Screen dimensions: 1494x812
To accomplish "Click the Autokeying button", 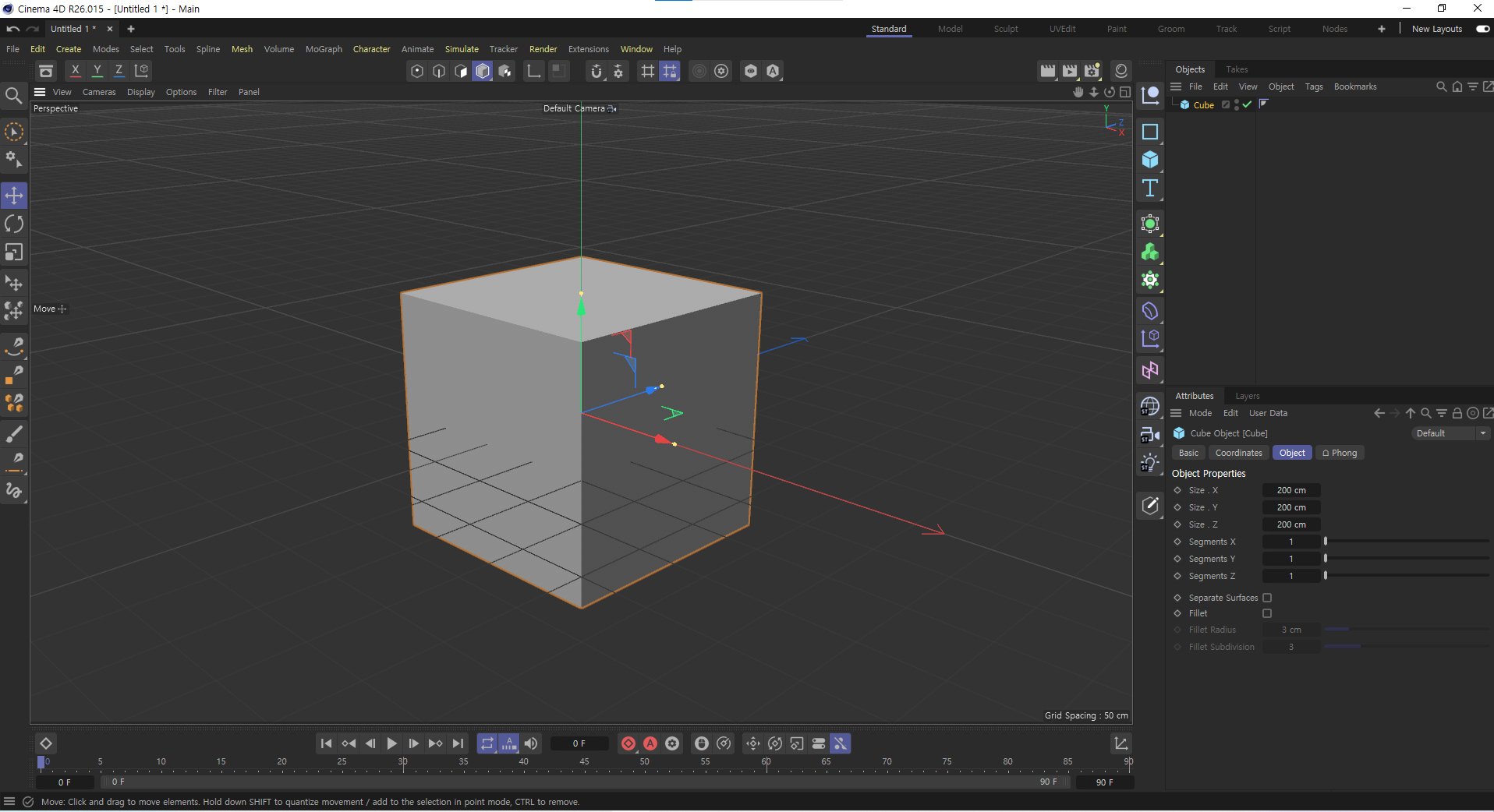I will pyautogui.click(x=650, y=743).
